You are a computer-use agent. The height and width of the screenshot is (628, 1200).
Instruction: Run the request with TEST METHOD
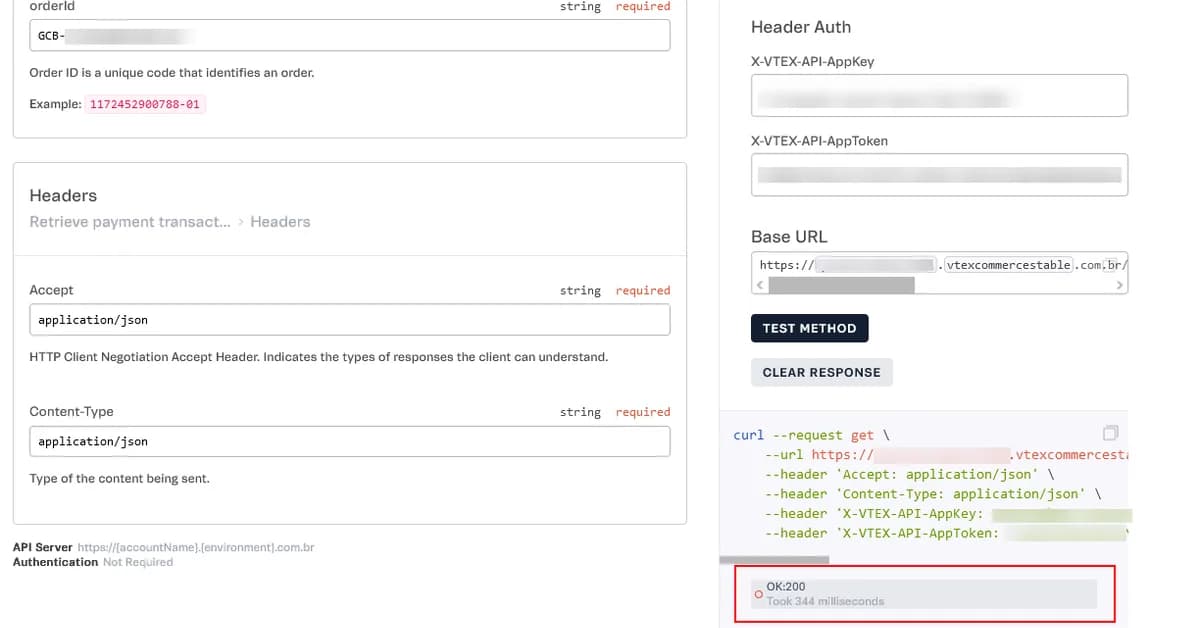(x=810, y=328)
